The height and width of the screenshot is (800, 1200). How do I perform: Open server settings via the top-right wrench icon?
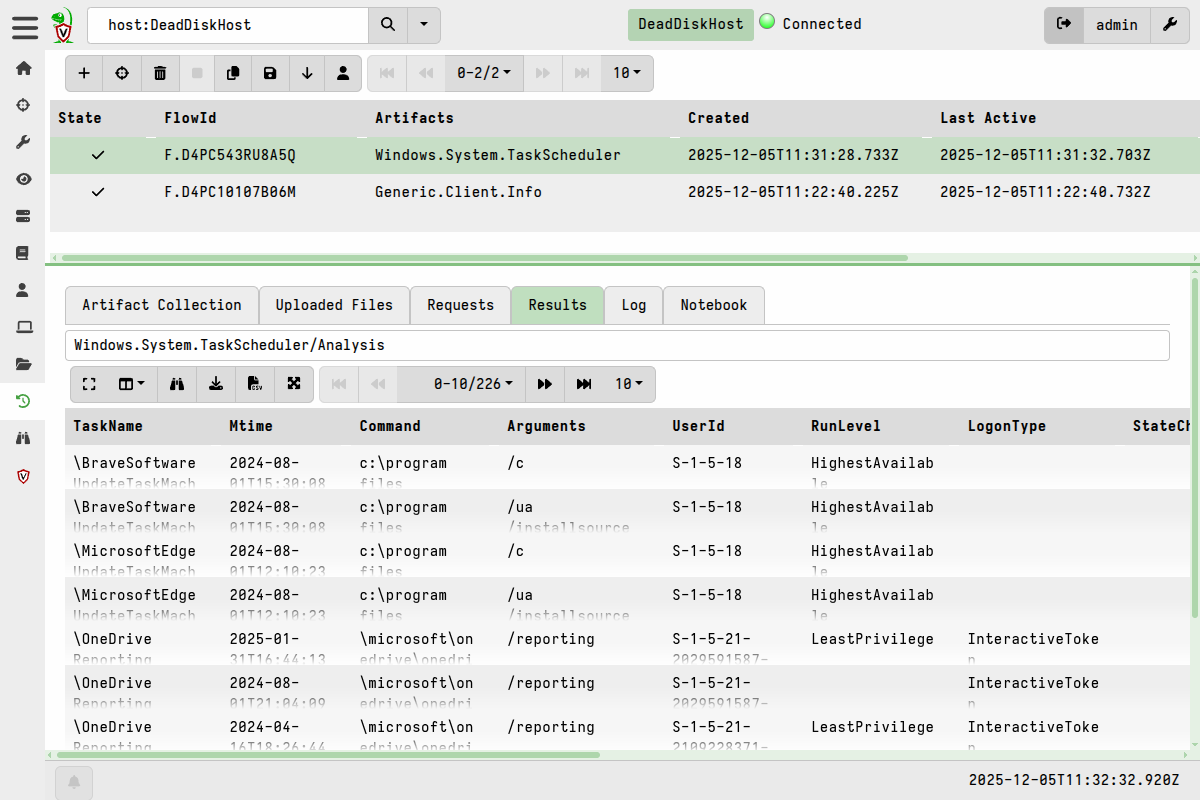(x=1170, y=25)
